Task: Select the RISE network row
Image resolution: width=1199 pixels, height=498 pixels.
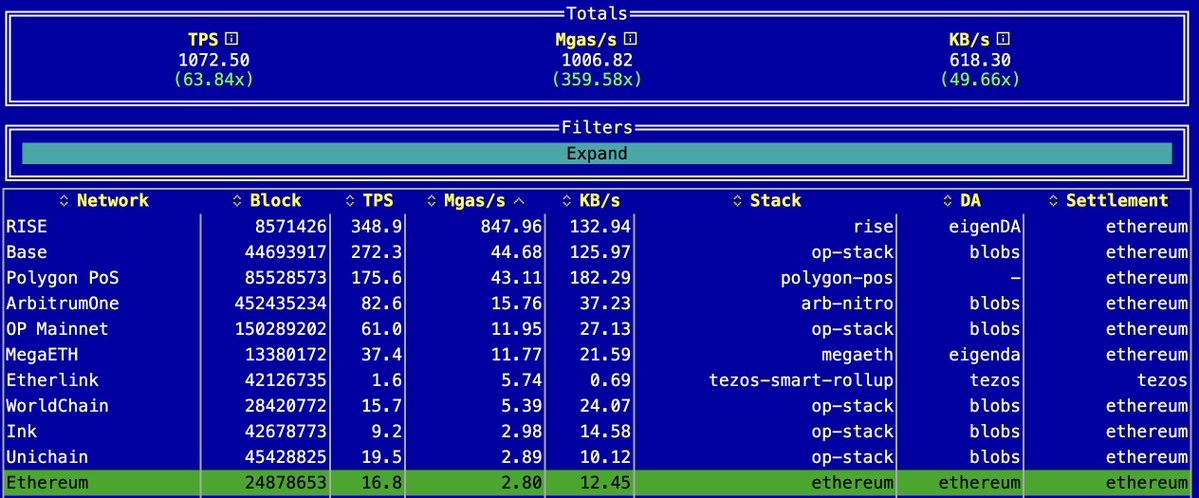Action: (596, 226)
